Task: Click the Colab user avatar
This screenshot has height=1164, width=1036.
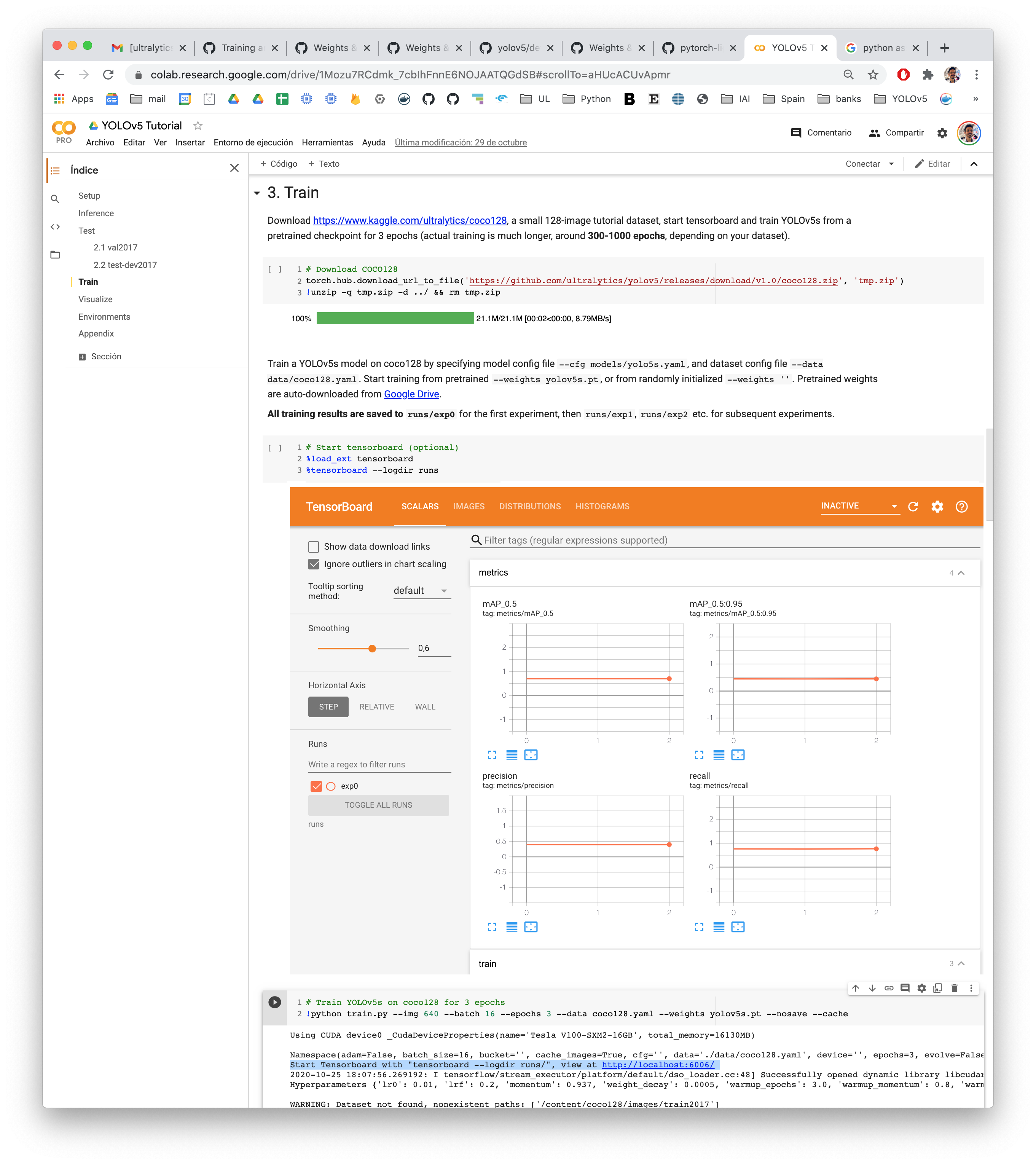Action: [968, 133]
